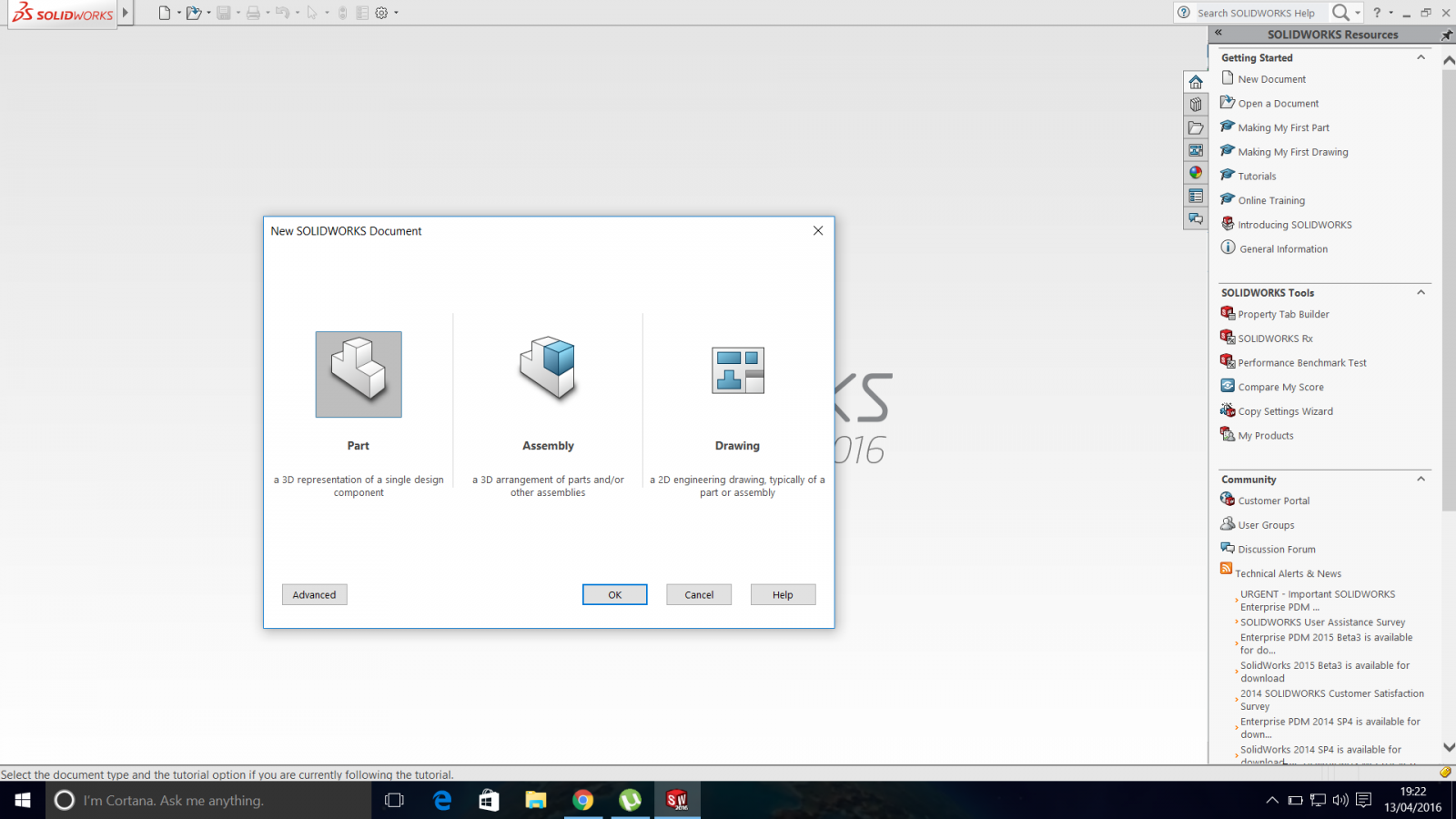Screen dimensions: 1456x819
Task: Open the search type dropdown arrow
Action: pos(1358,13)
